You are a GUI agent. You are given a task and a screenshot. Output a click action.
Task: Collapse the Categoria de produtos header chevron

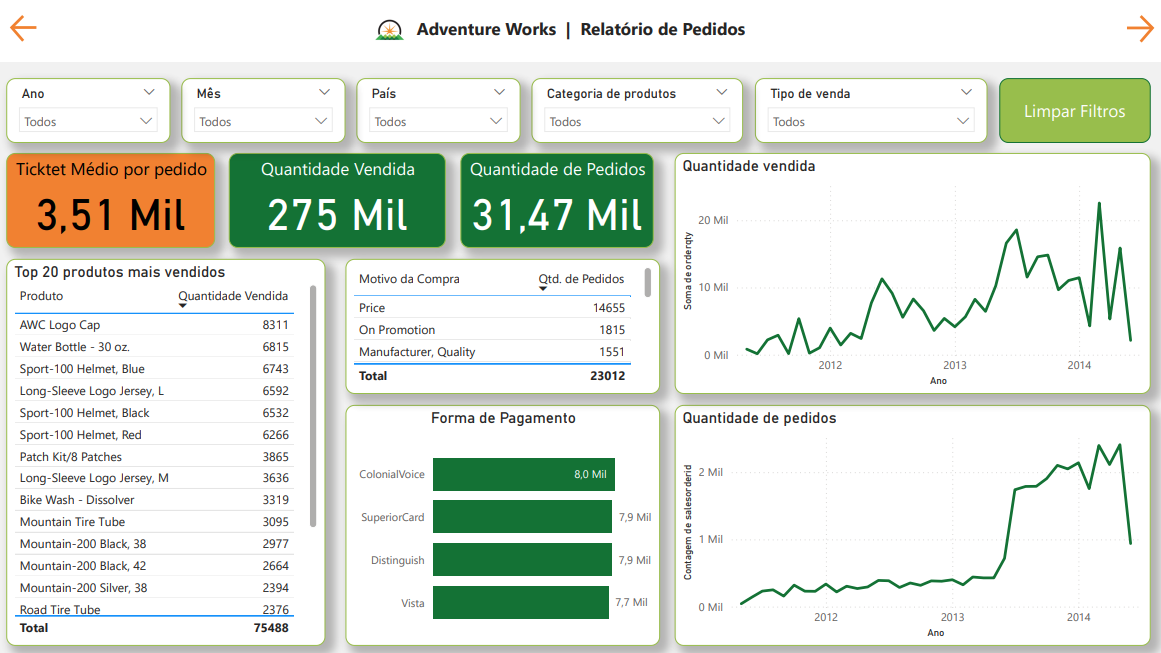(721, 93)
